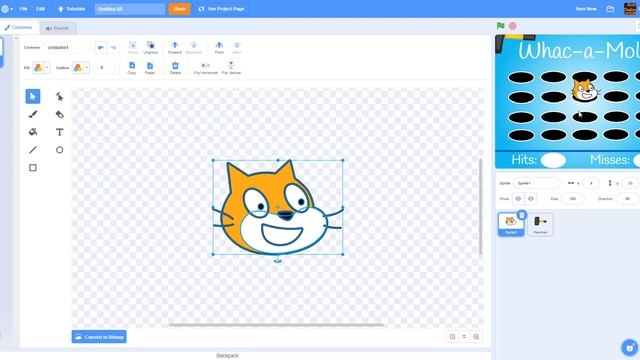Zoom in the paint canvas
This screenshot has width=640, height=360.
(476, 337)
